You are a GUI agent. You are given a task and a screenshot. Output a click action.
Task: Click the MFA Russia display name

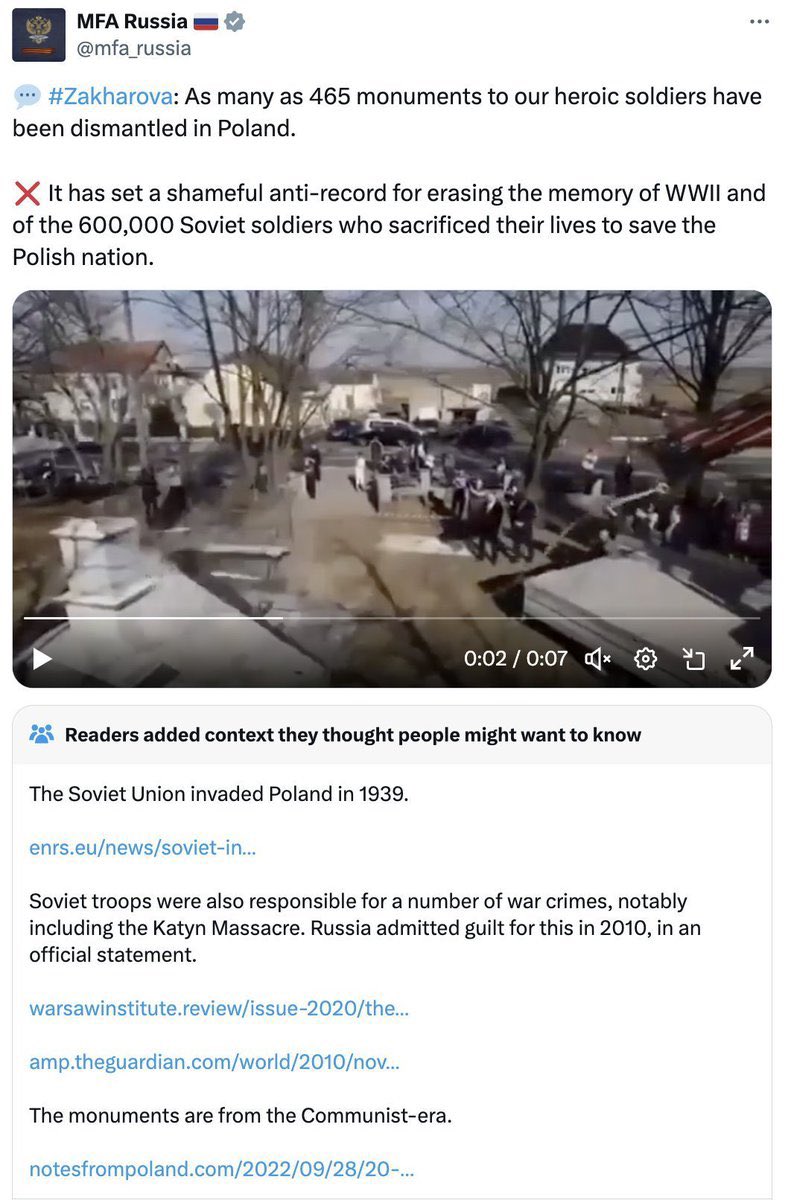pos(133,21)
